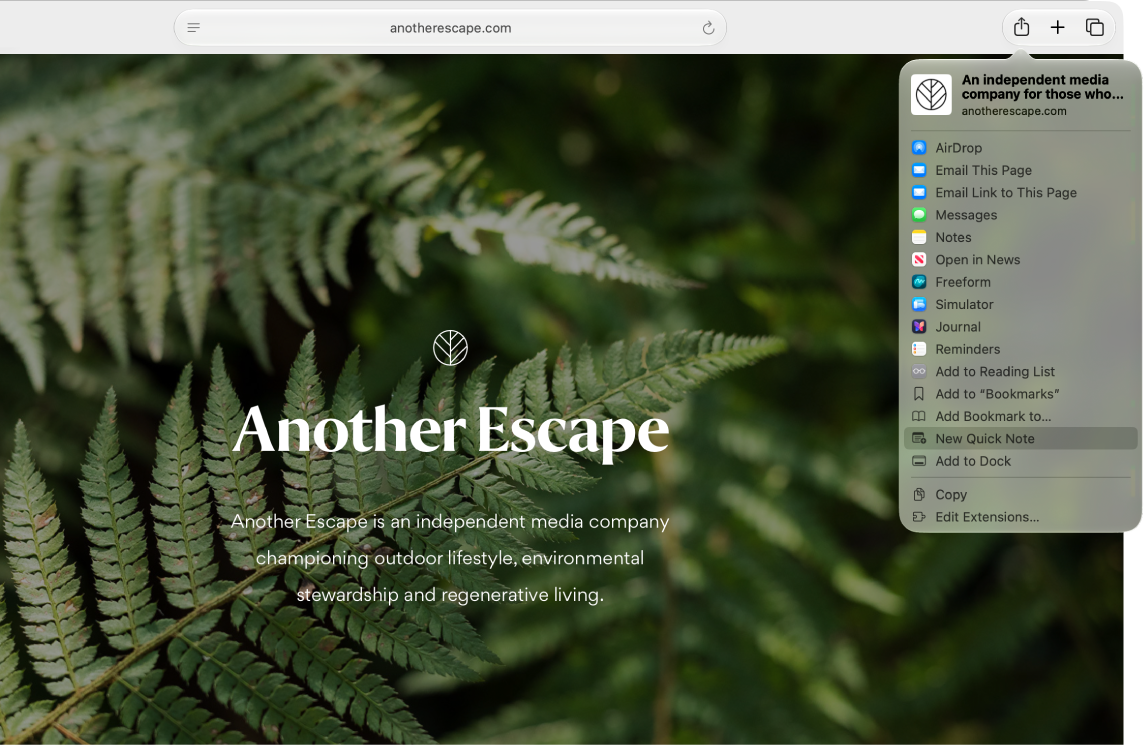Open Edit Extensions…
The image size is (1146, 748).
coord(1023,518)
